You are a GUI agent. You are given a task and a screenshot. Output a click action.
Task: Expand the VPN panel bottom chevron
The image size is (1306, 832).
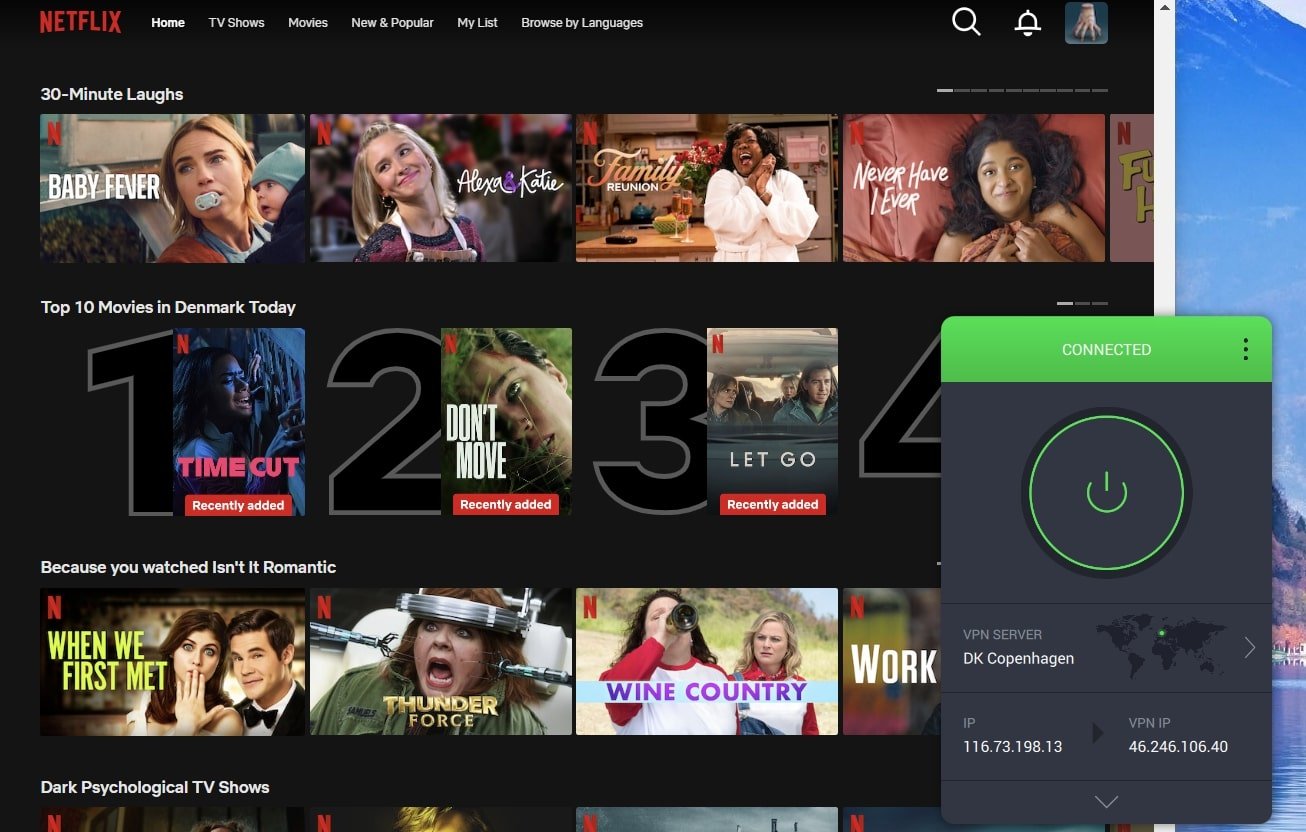pos(1106,801)
